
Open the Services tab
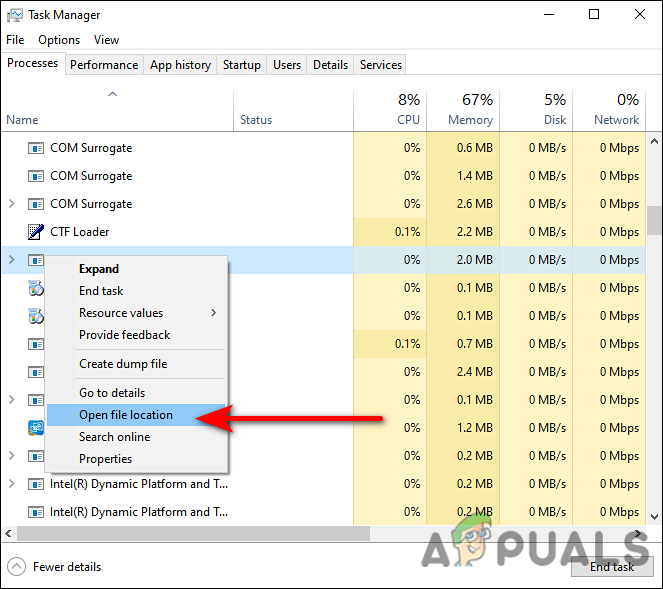(381, 65)
